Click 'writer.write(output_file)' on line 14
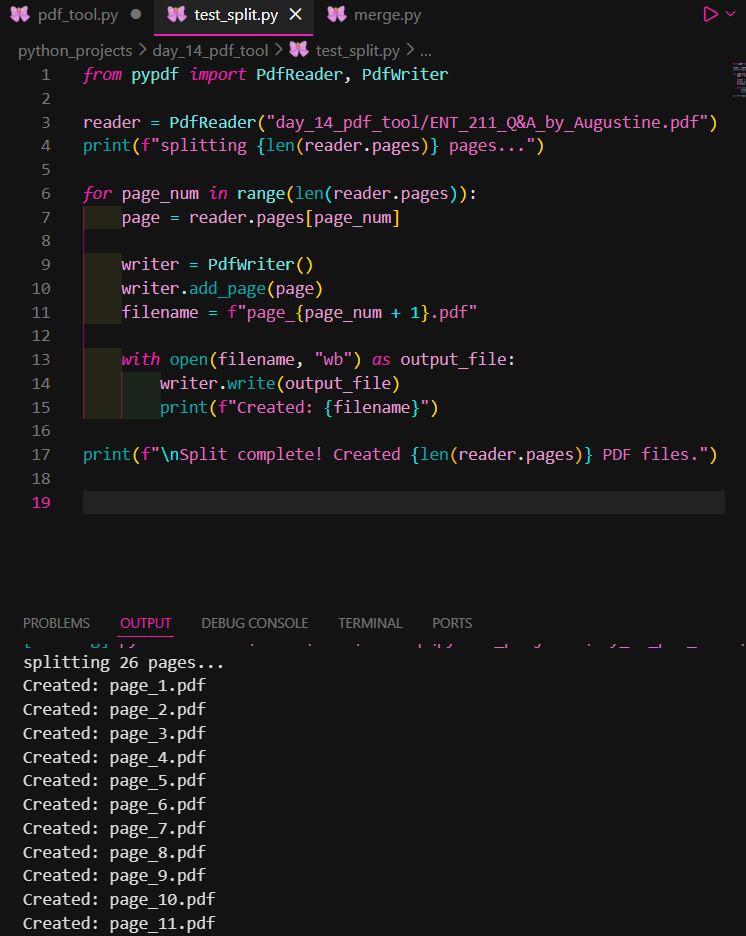This screenshot has width=746, height=936. pyautogui.click(x=280, y=384)
